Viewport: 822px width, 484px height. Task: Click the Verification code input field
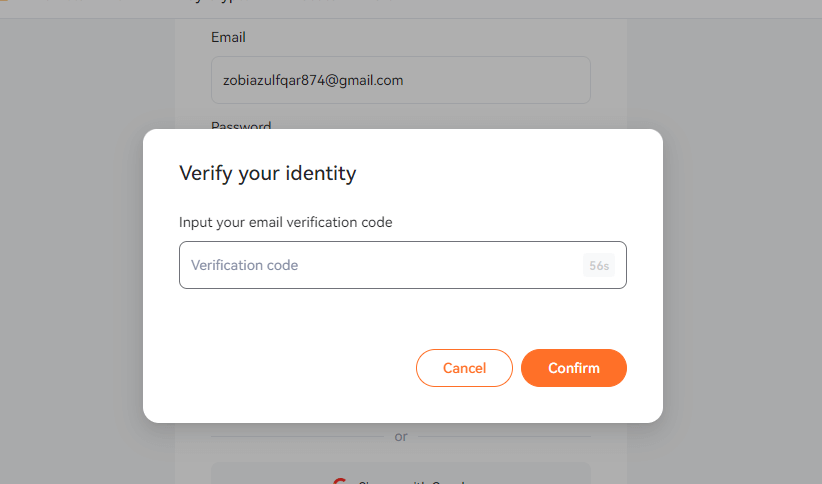380,265
